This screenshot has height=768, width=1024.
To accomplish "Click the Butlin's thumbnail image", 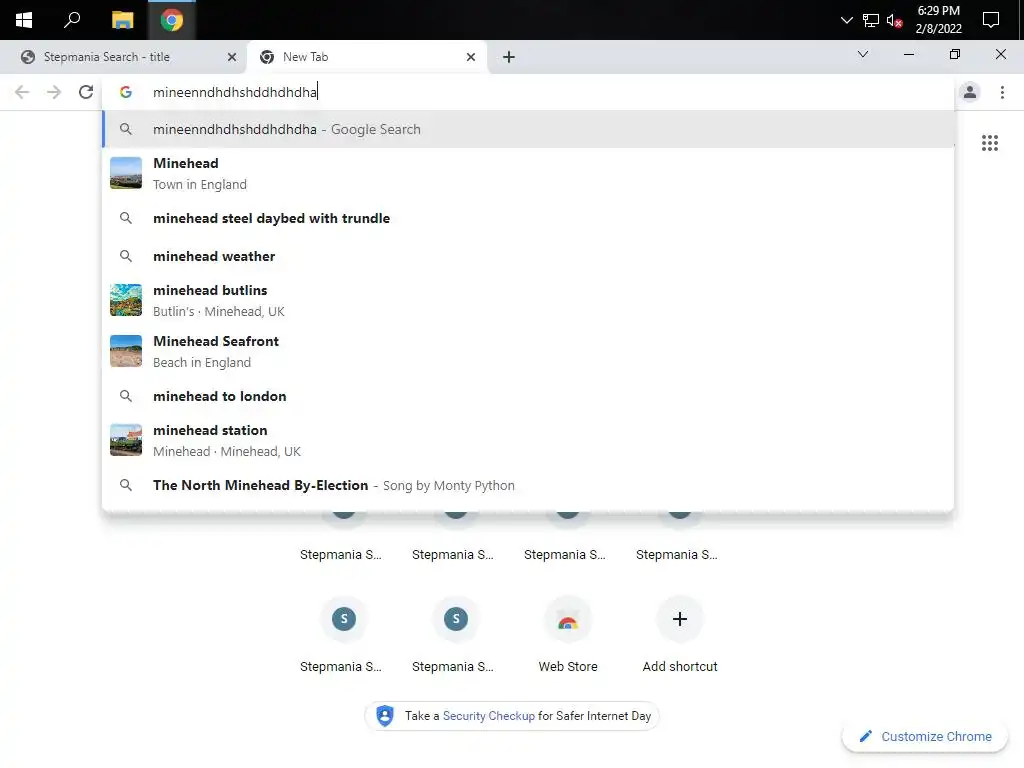I will click(126, 300).
